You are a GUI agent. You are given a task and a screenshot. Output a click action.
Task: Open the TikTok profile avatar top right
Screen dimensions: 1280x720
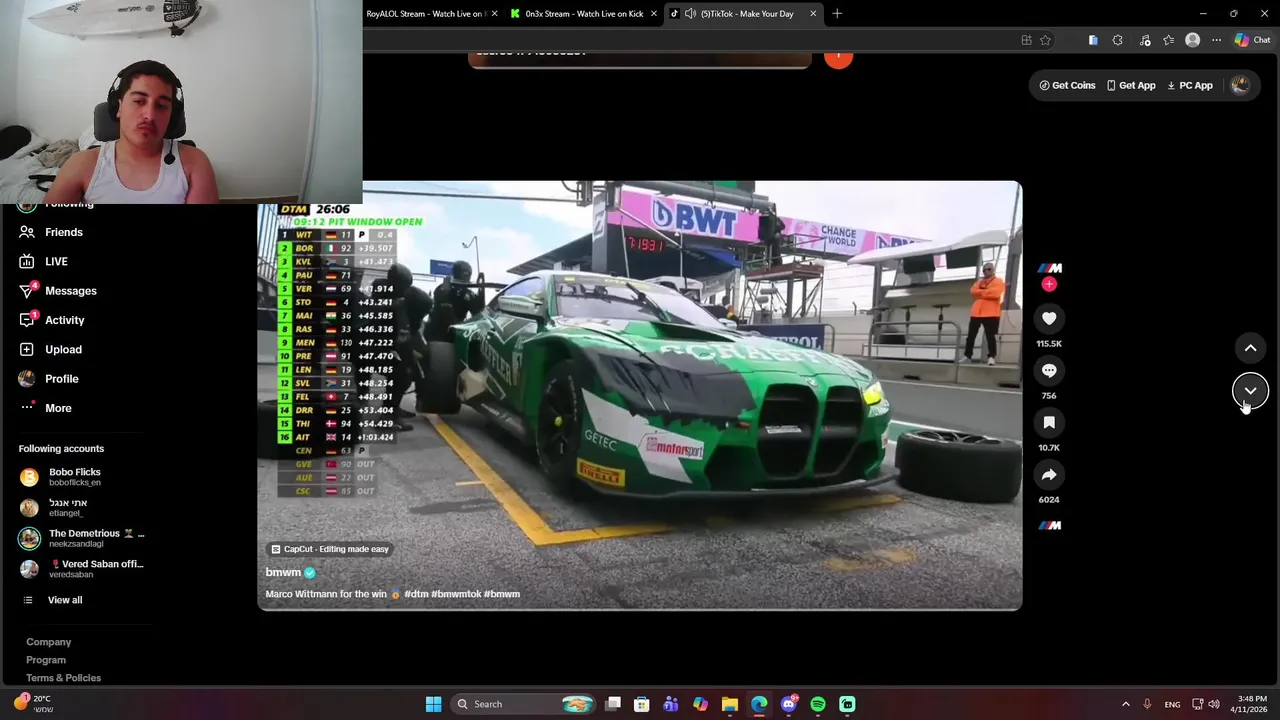pyautogui.click(x=1240, y=85)
